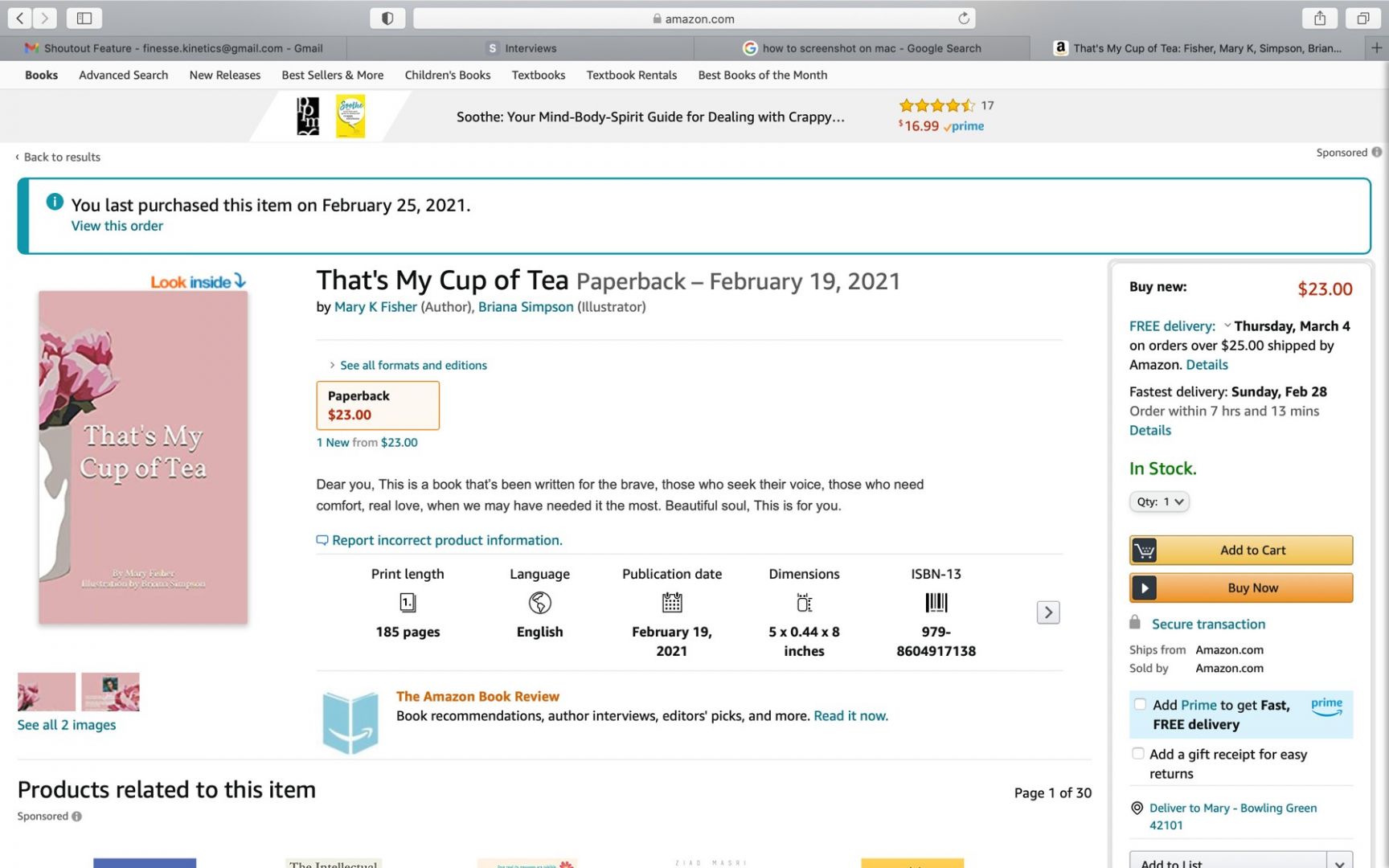The image size is (1389, 868).
Task: Open the Add to List dropdown arrow
Action: 1339,862
